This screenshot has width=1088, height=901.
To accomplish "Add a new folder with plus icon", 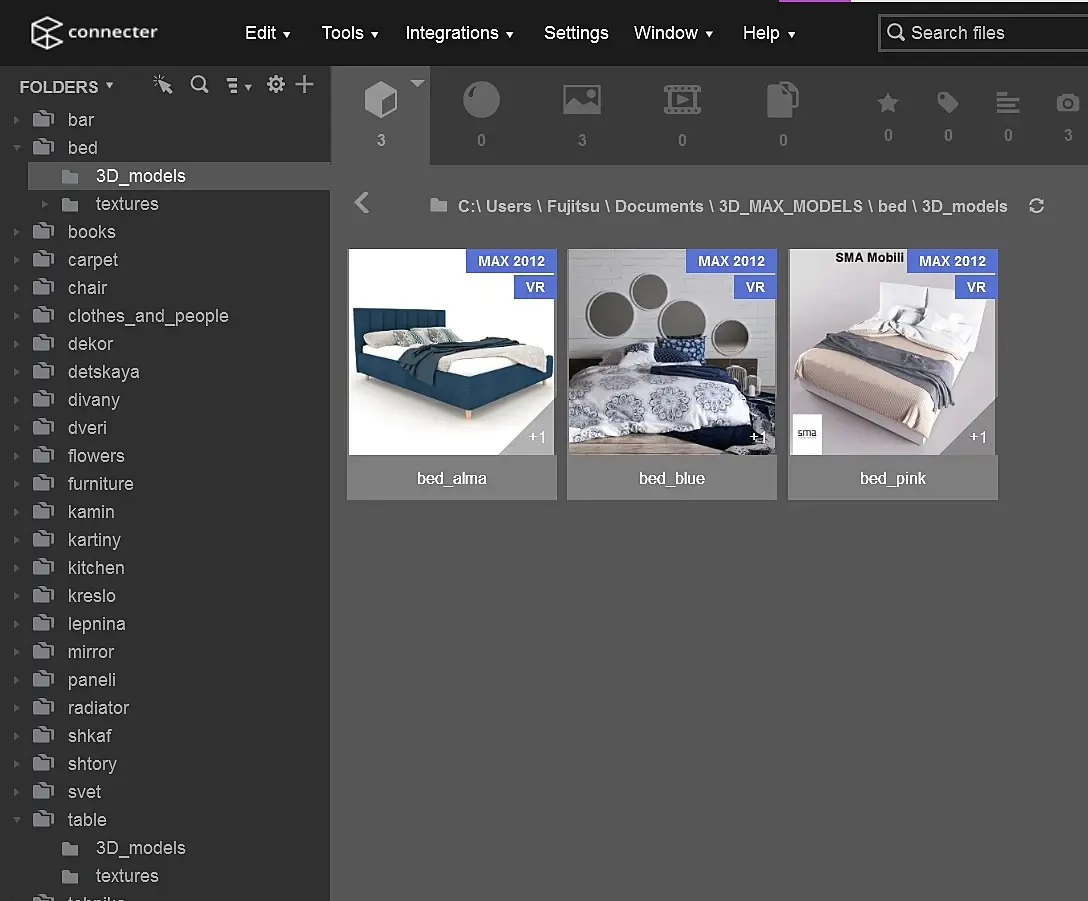I will (x=304, y=85).
